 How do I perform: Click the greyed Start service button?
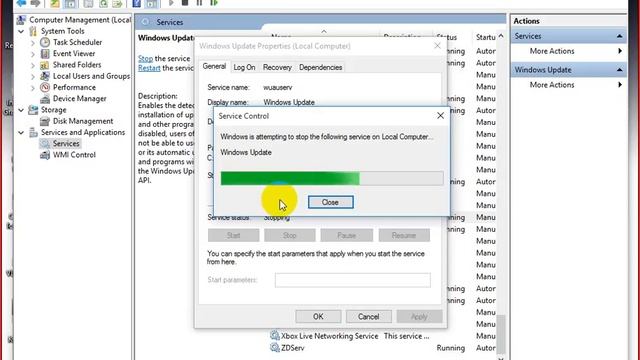click(x=233, y=236)
